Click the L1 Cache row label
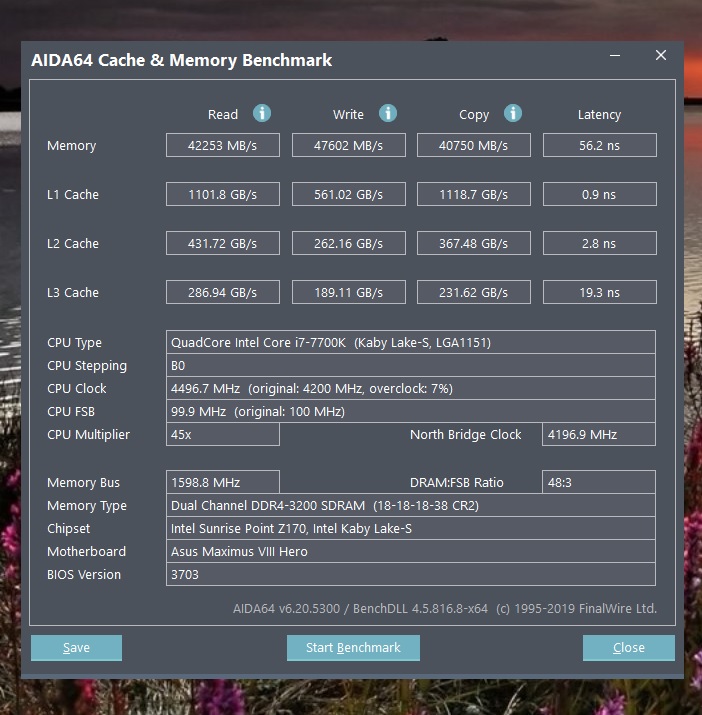 (73, 194)
